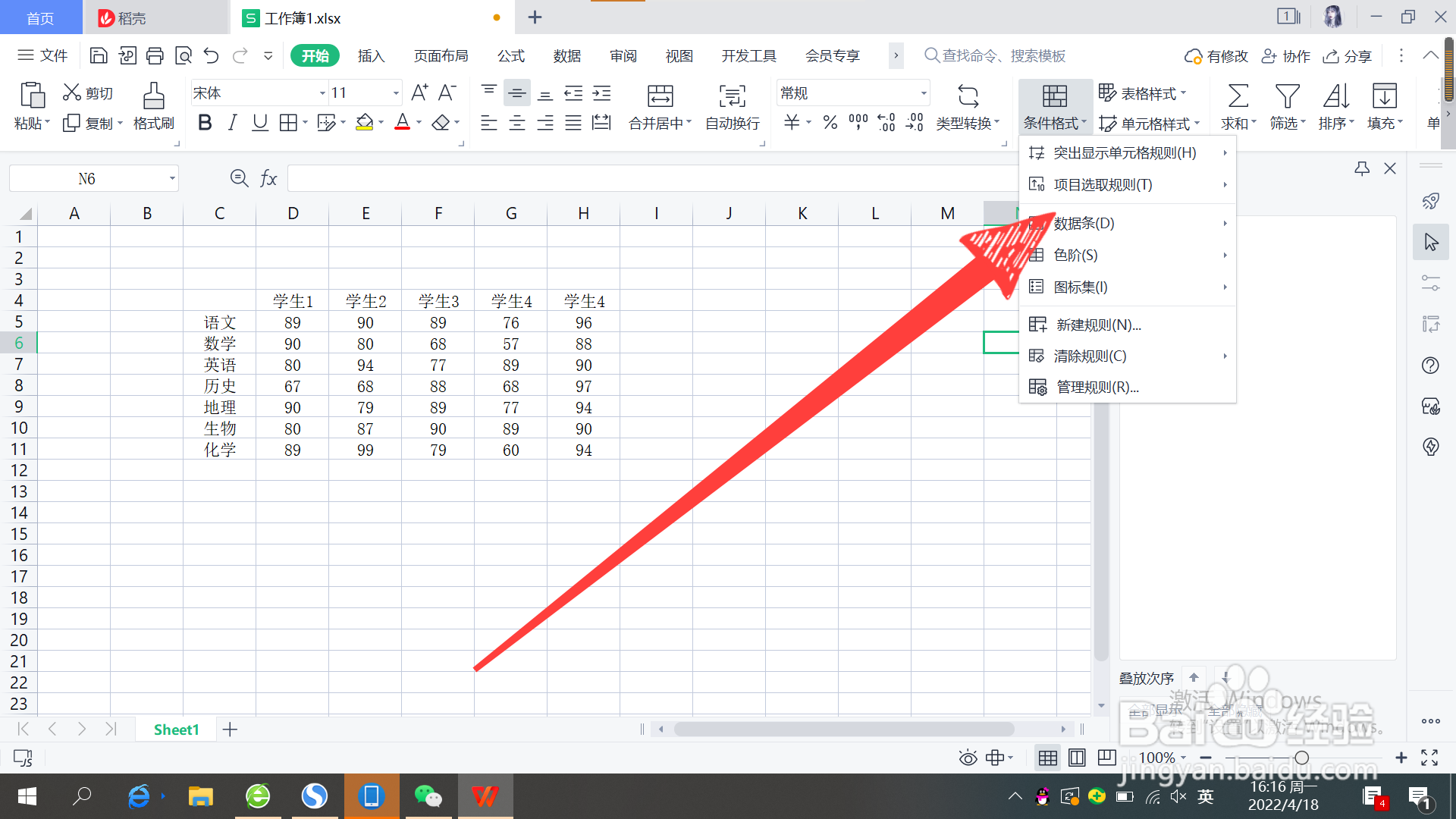The height and width of the screenshot is (819, 1456).
Task: Click the font color A icon
Action: (x=403, y=123)
